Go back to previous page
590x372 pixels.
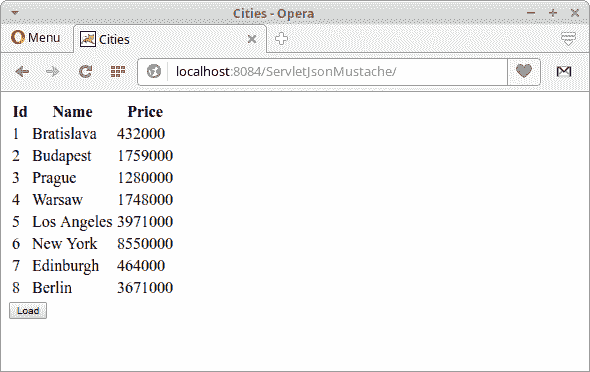click(x=22, y=71)
